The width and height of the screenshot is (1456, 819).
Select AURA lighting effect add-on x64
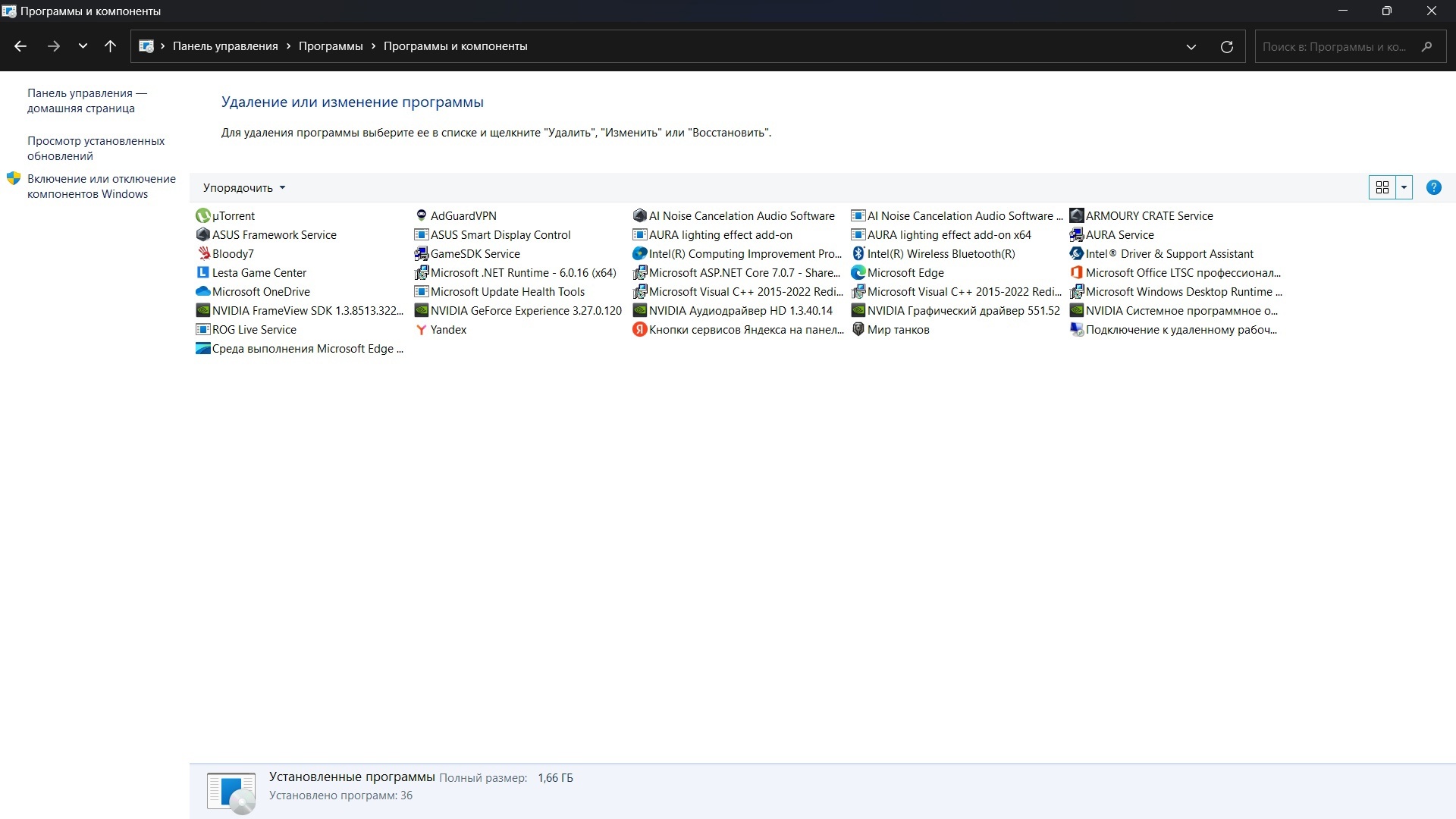(x=941, y=235)
